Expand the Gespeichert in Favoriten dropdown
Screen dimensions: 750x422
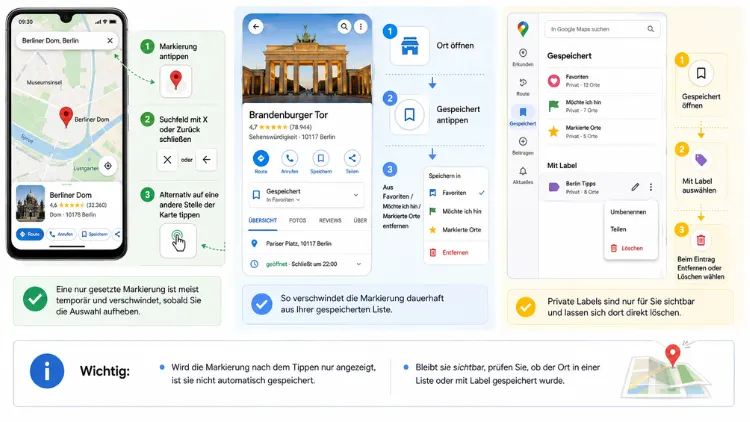point(307,195)
